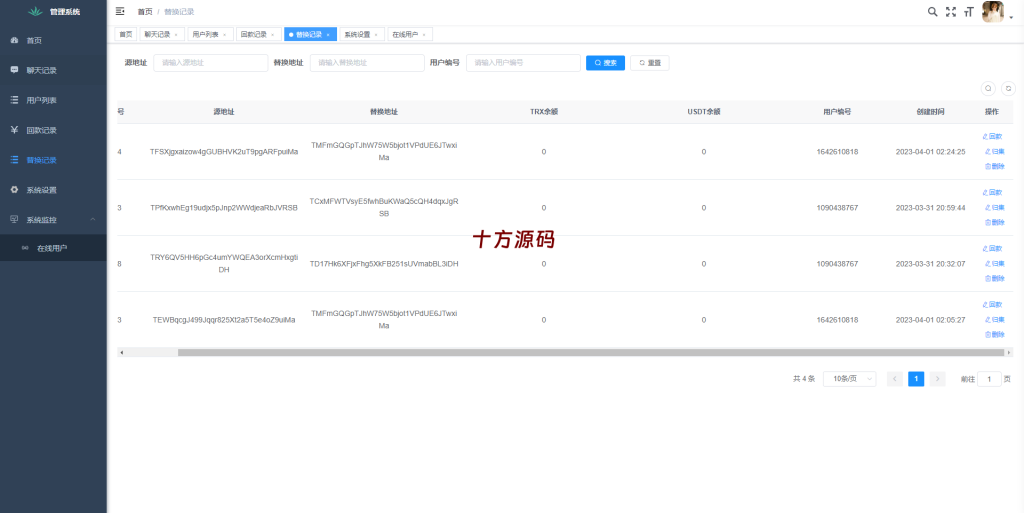Toggle fullscreen mode icon in header
Viewport: 1024px width, 513px height.
point(951,12)
